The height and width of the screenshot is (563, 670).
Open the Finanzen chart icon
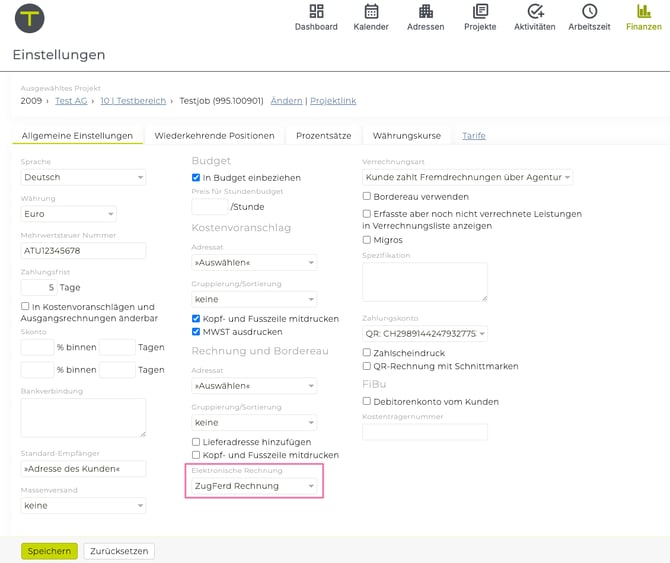pyautogui.click(x=643, y=12)
